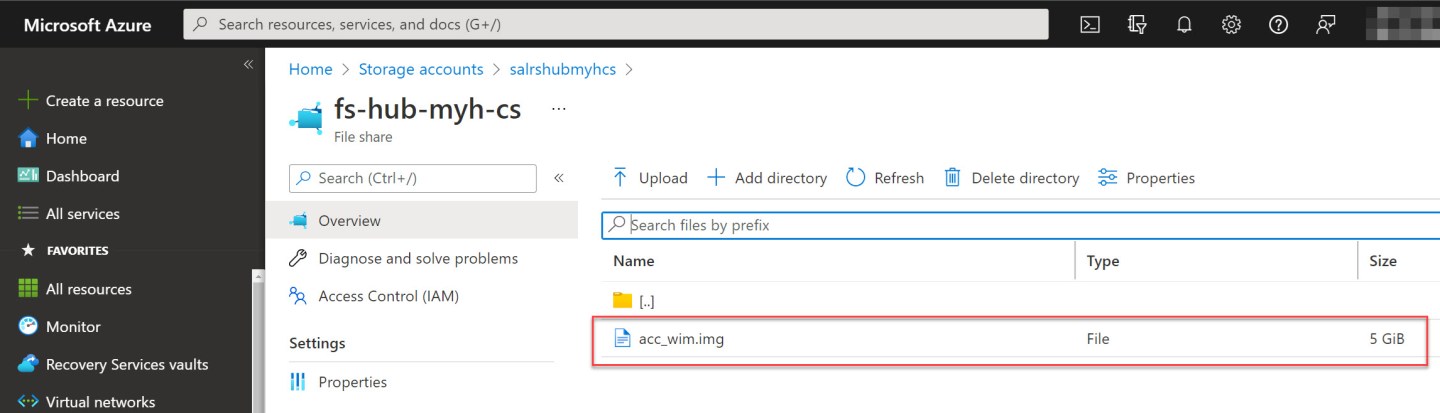Click the file share icon beside the title
Screen dimensions: 1440x413
coord(308,117)
